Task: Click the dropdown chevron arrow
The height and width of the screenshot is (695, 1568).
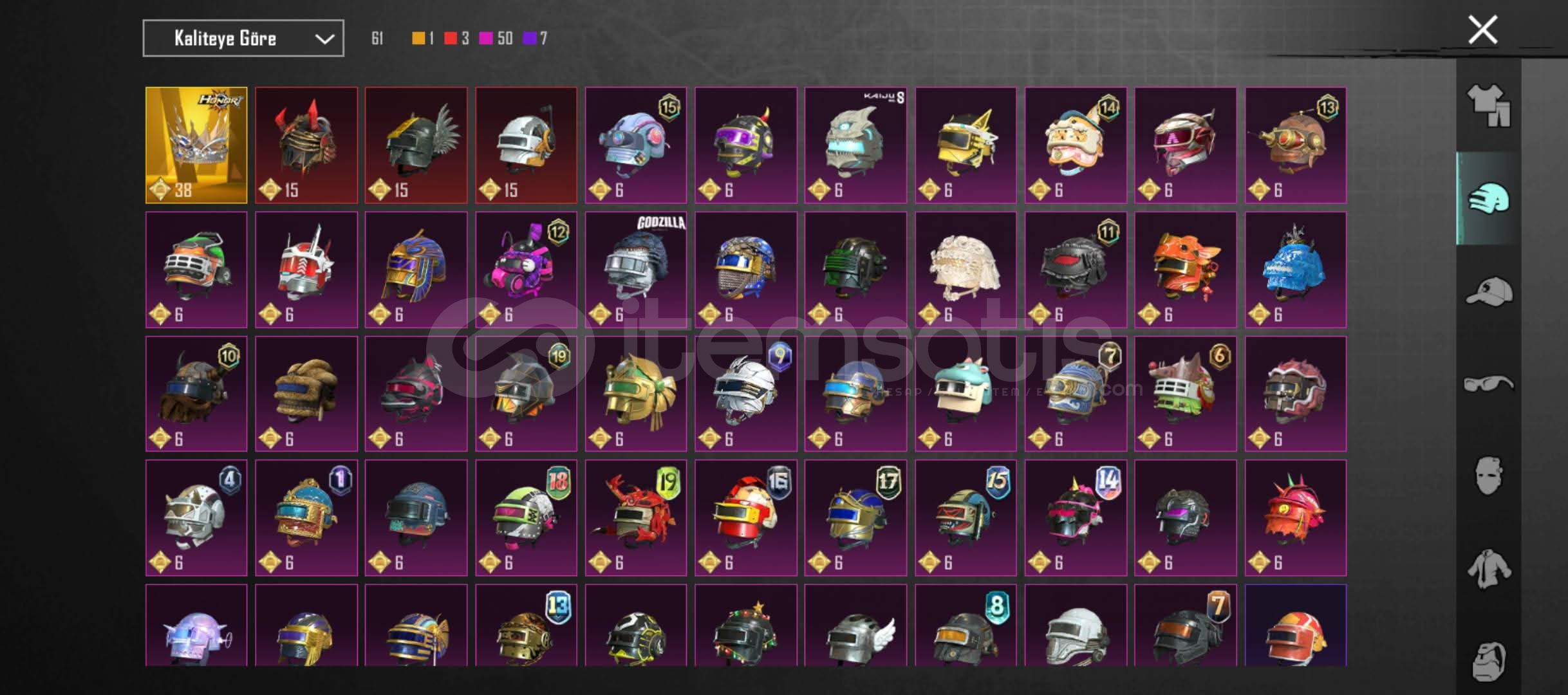Action: [x=324, y=39]
